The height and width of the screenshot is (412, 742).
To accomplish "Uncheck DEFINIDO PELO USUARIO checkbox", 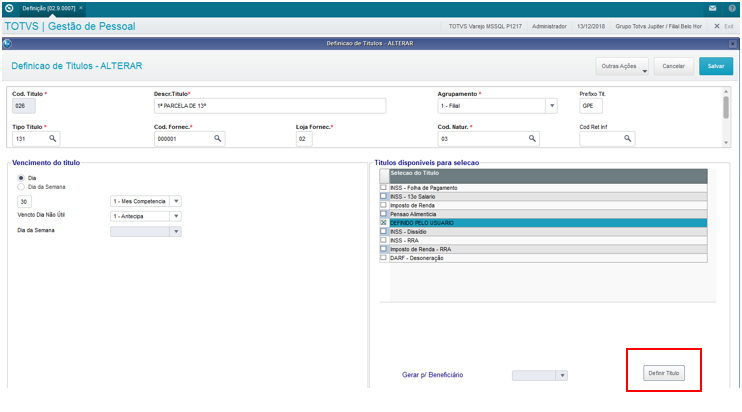I will [x=383, y=222].
